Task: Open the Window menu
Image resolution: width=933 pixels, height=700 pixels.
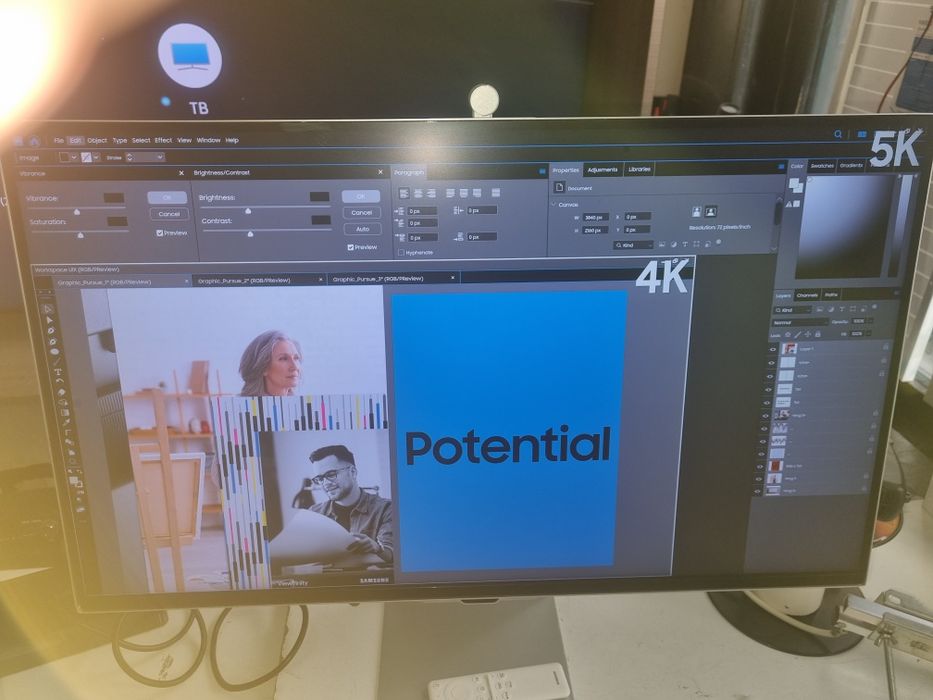Action: [208, 140]
